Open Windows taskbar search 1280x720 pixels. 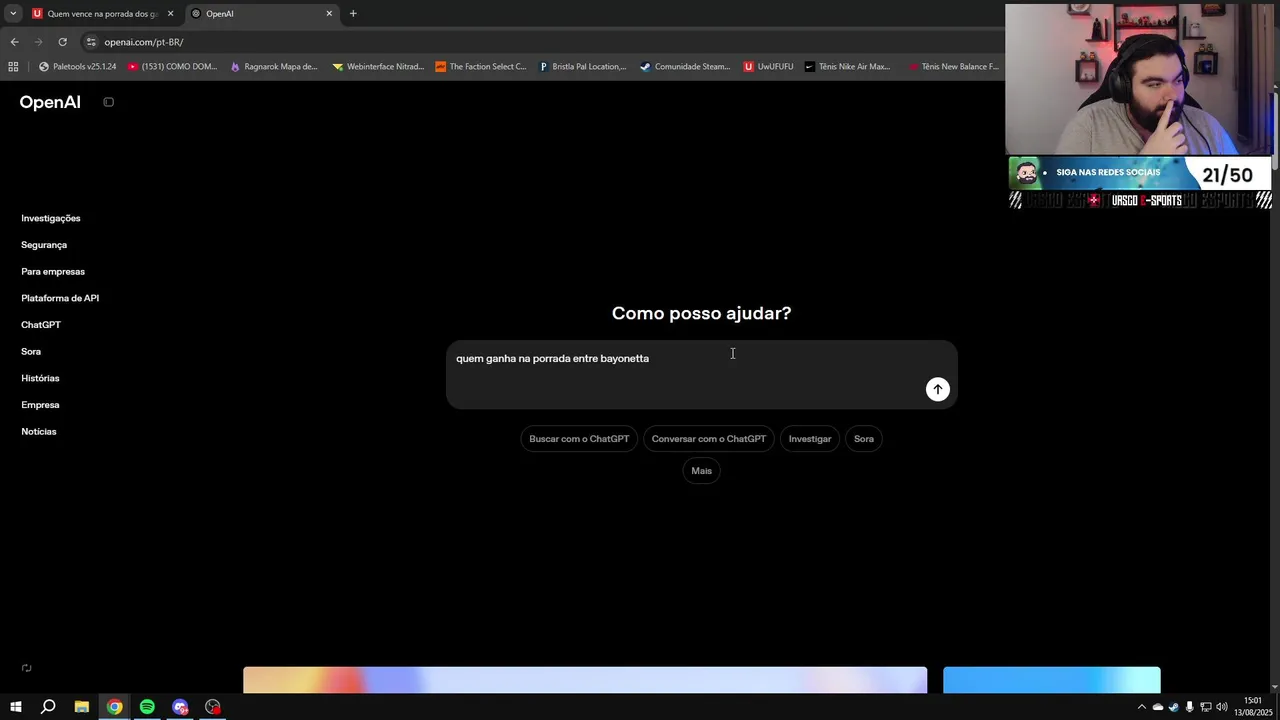tap(48, 707)
